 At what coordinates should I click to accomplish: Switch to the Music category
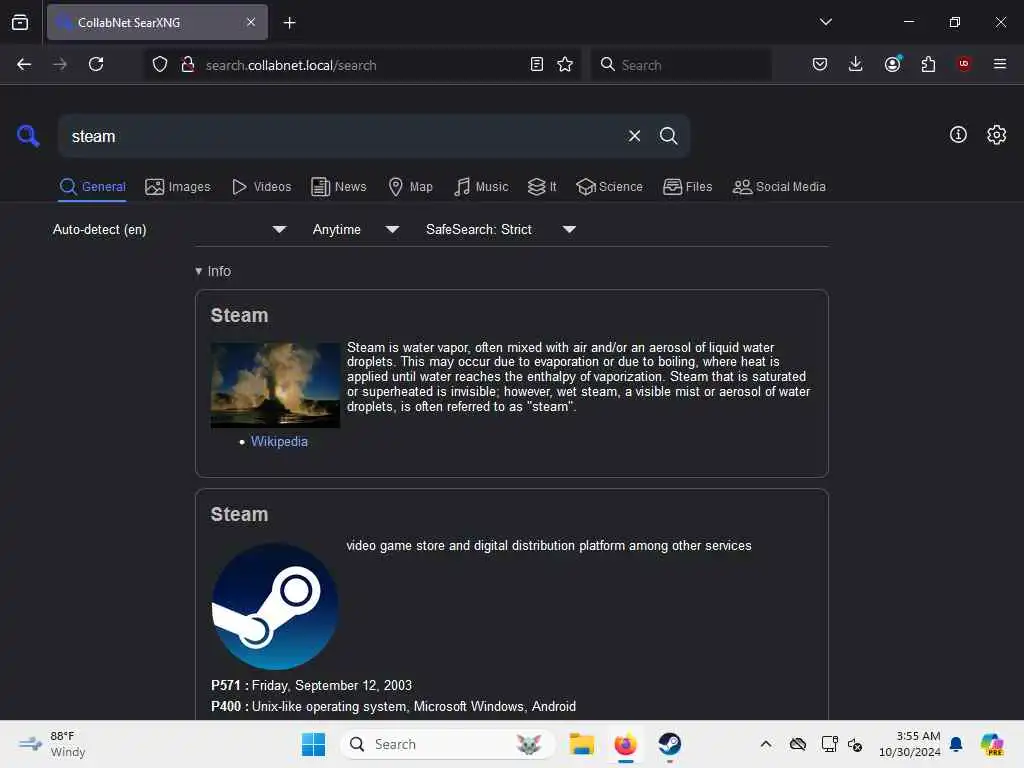pyautogui.click(x=481, y=187)
